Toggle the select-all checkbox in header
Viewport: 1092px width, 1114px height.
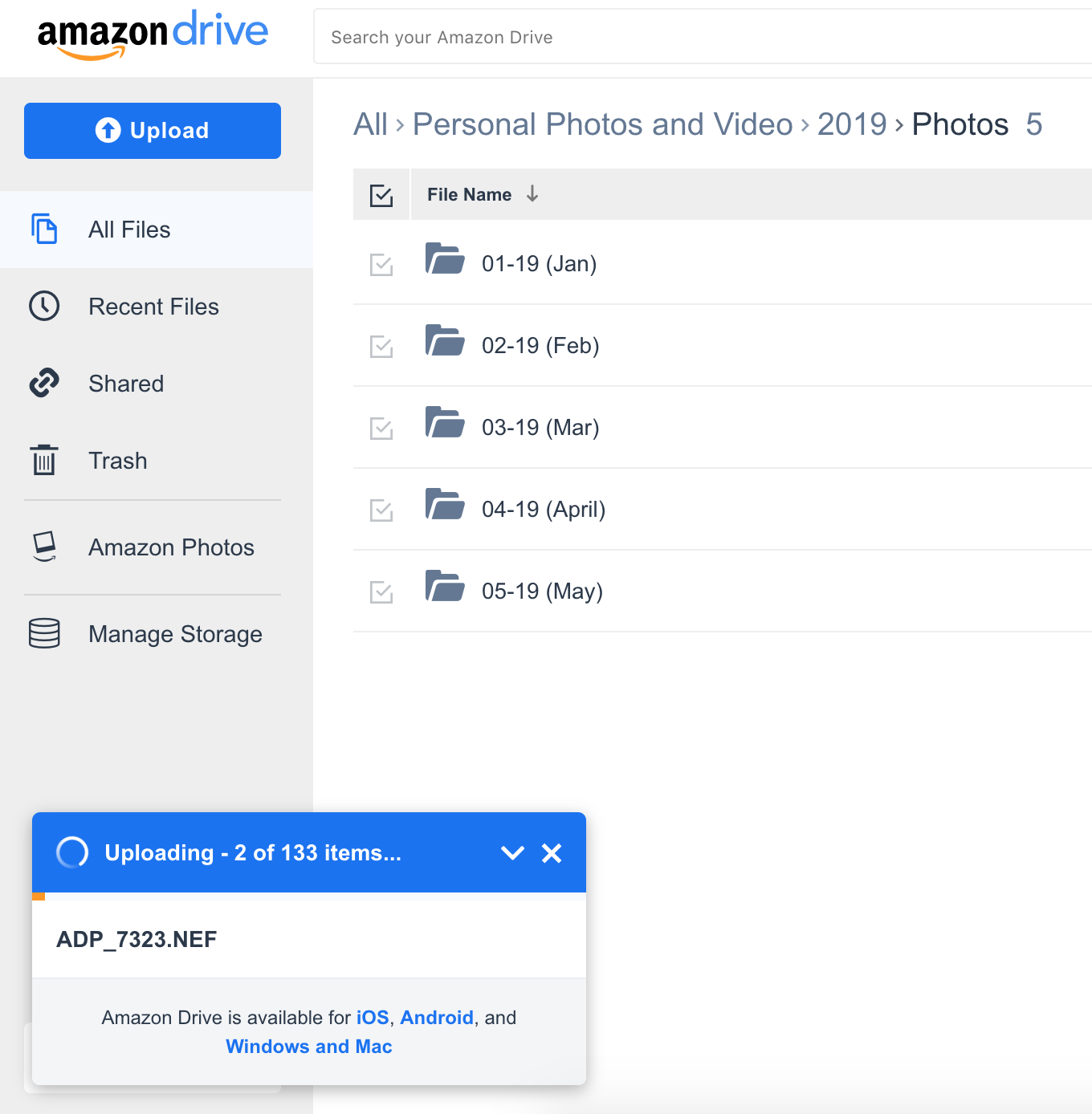(381, 195)
